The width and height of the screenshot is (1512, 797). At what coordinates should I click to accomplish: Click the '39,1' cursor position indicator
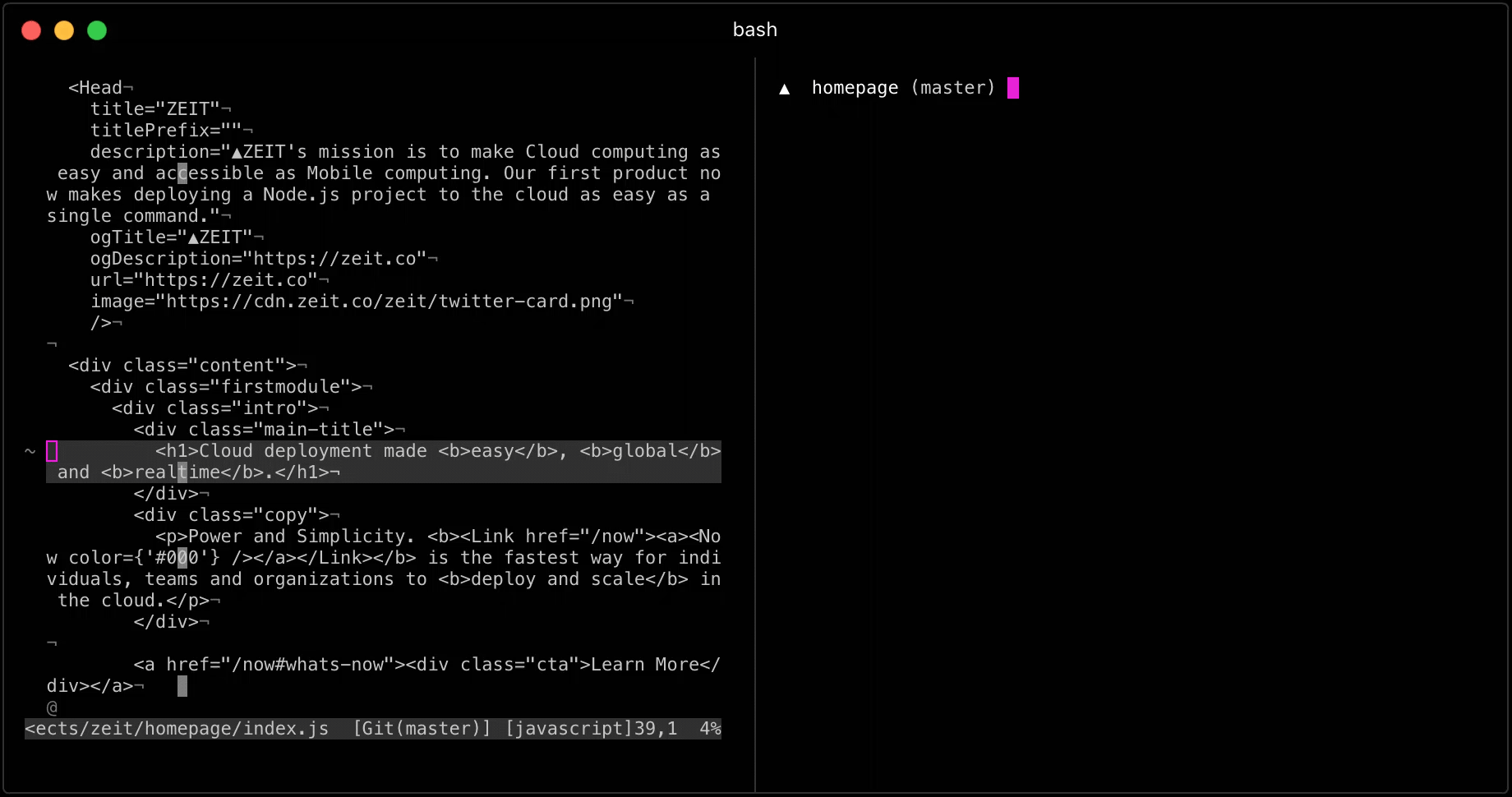click(656, 729)
